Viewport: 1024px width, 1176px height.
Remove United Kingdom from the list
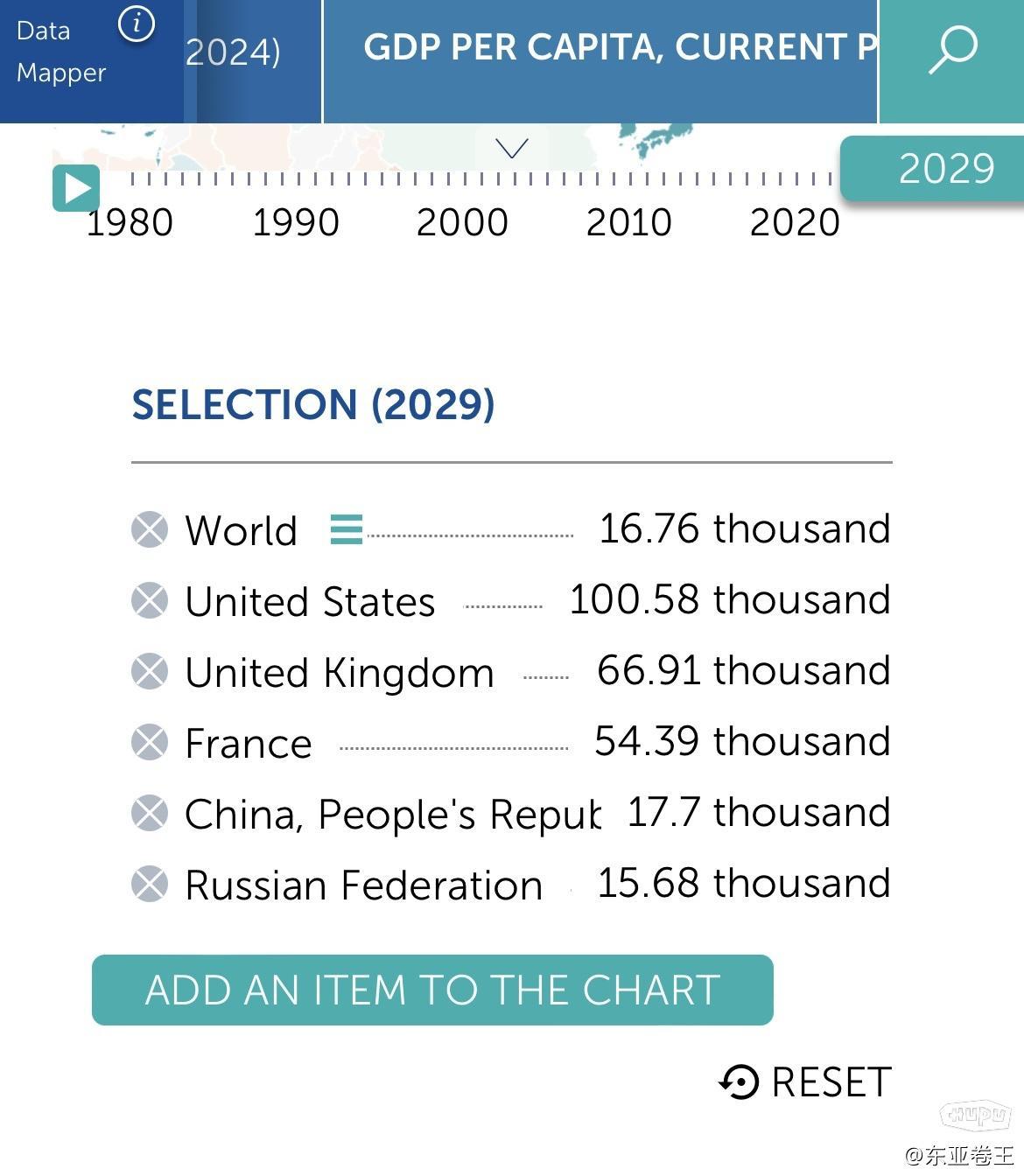point(148,672)
